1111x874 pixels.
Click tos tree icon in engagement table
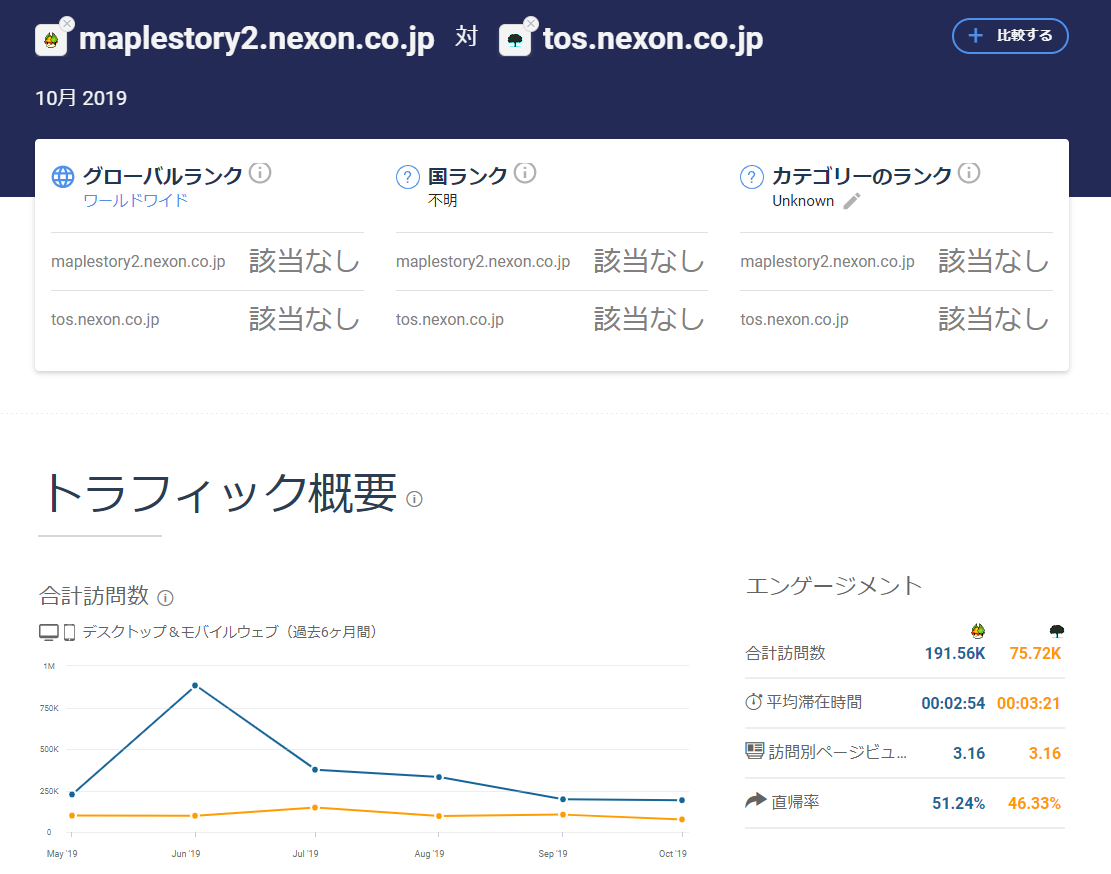(1056, 630)
